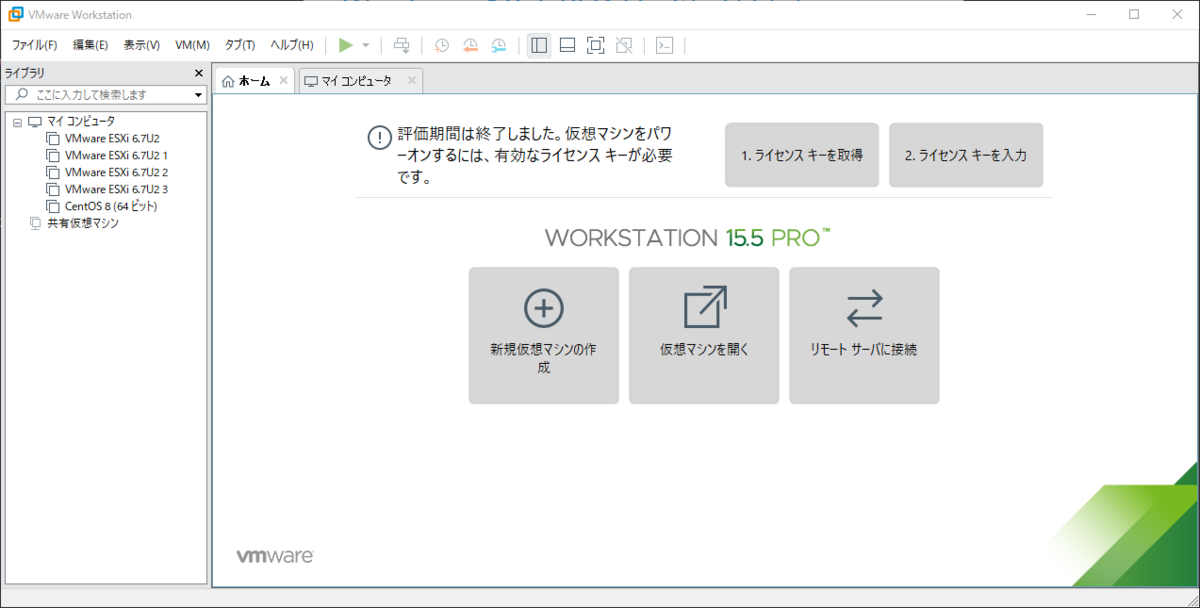Screen dimensions: 1200x608
Task: Select VMware ESXi 6.7U2 3 VM
Action: point(116,189)
